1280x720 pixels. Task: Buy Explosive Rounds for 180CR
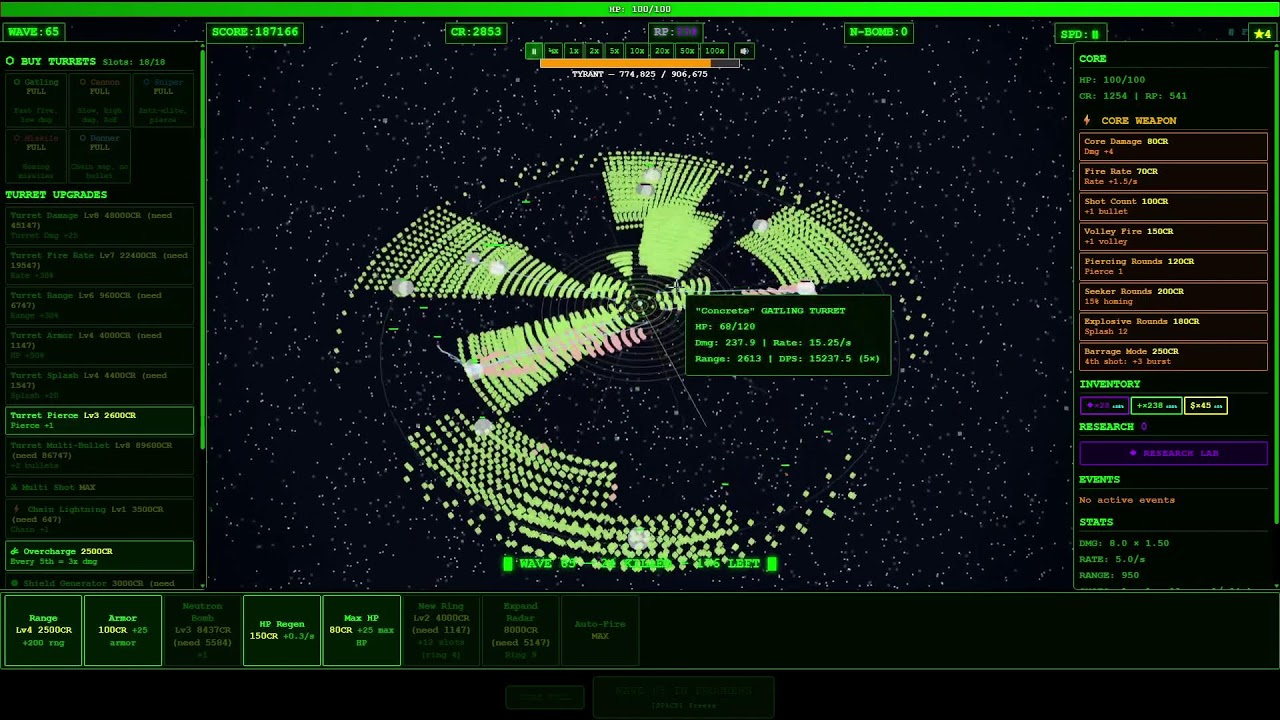click(1173, 326)
